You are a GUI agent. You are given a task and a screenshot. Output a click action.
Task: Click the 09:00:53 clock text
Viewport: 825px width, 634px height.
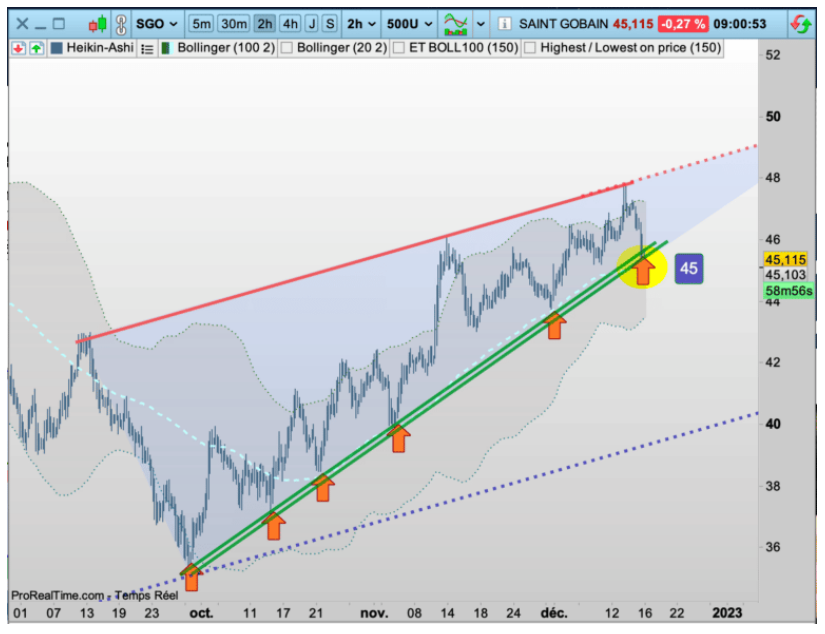coord(740,24)
